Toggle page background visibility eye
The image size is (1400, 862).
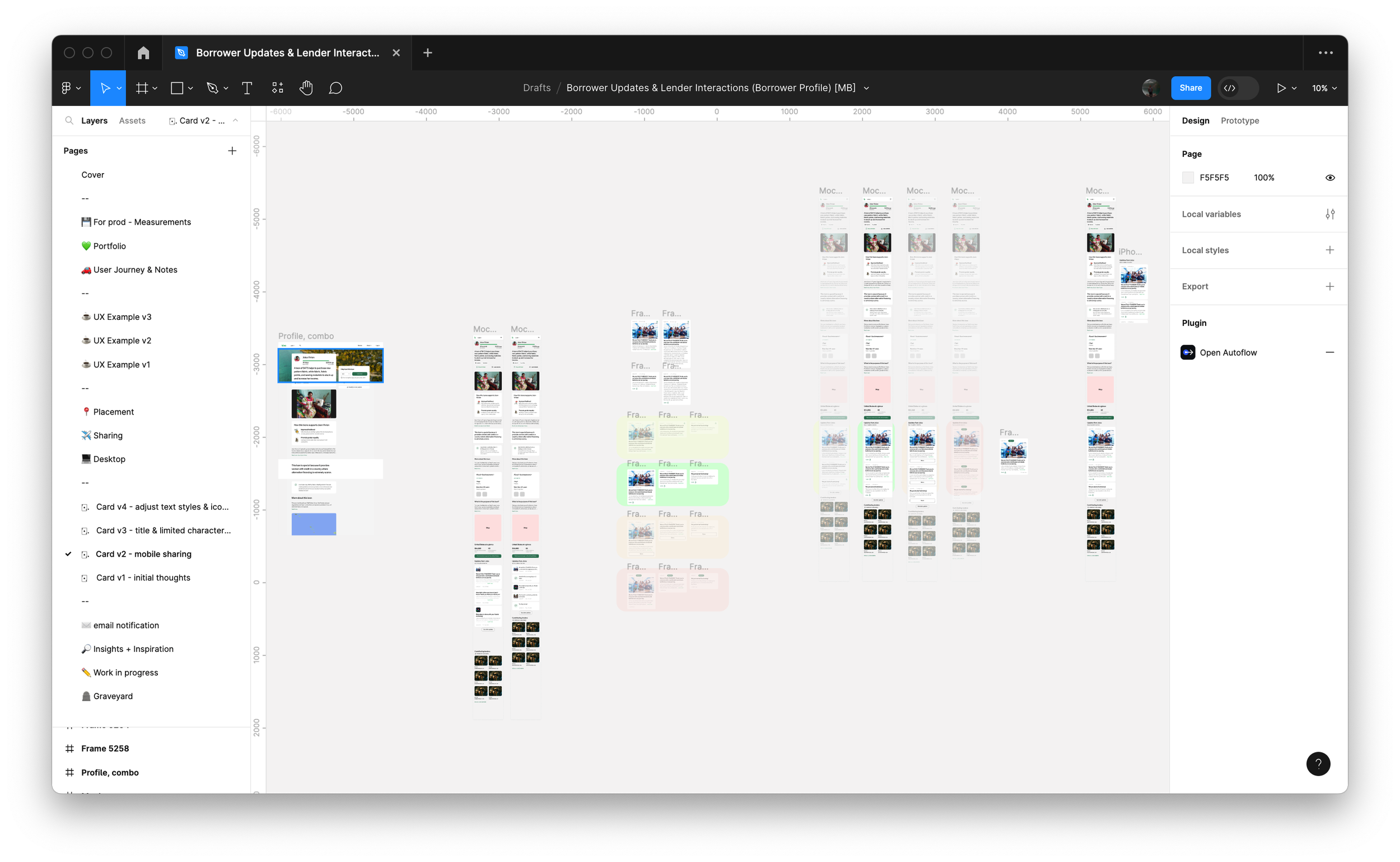point(1330,178)
